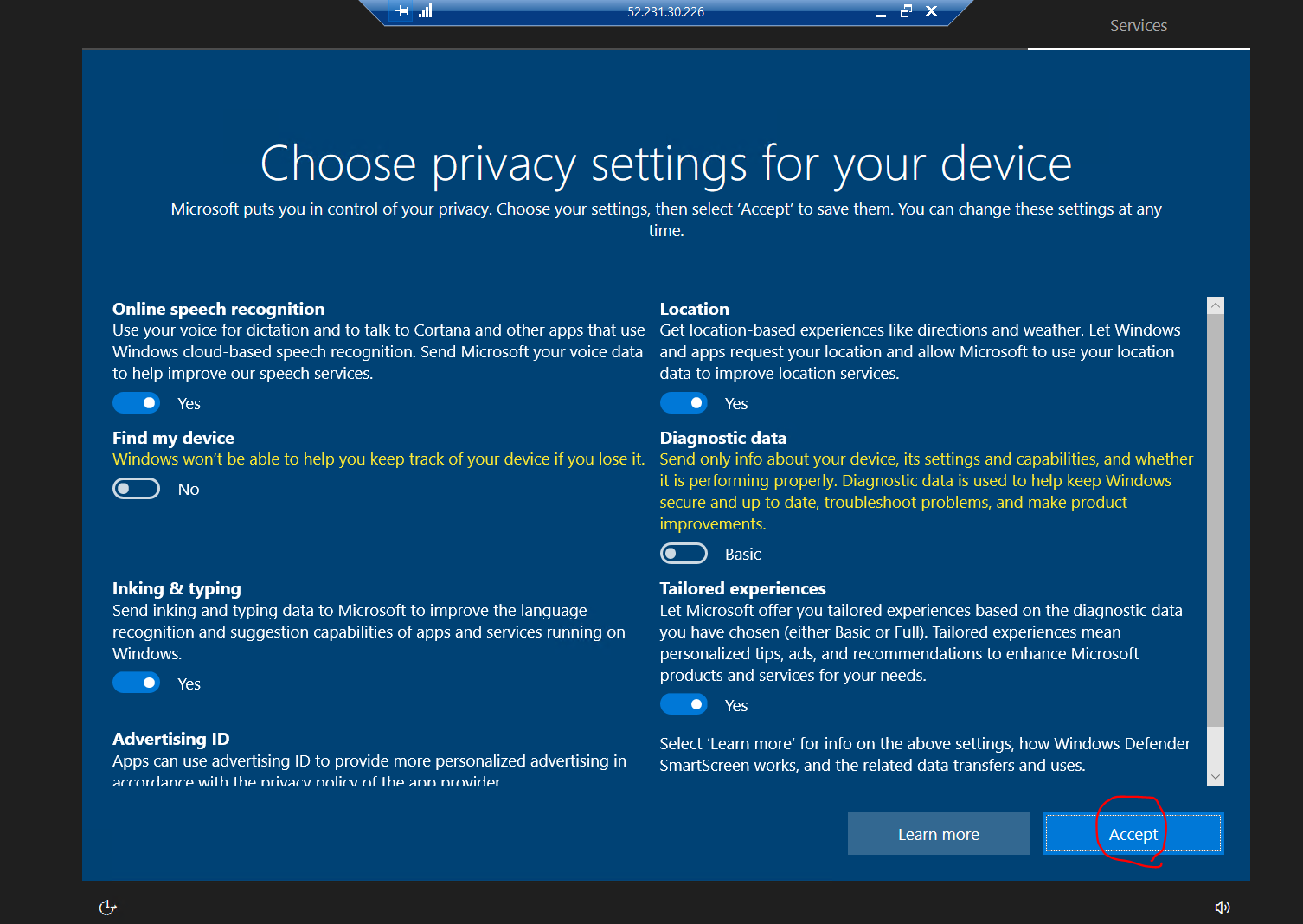Screen dimensions: 1303x924
Task: Click the scrollbar up arrow
Action: point(1216,305)
